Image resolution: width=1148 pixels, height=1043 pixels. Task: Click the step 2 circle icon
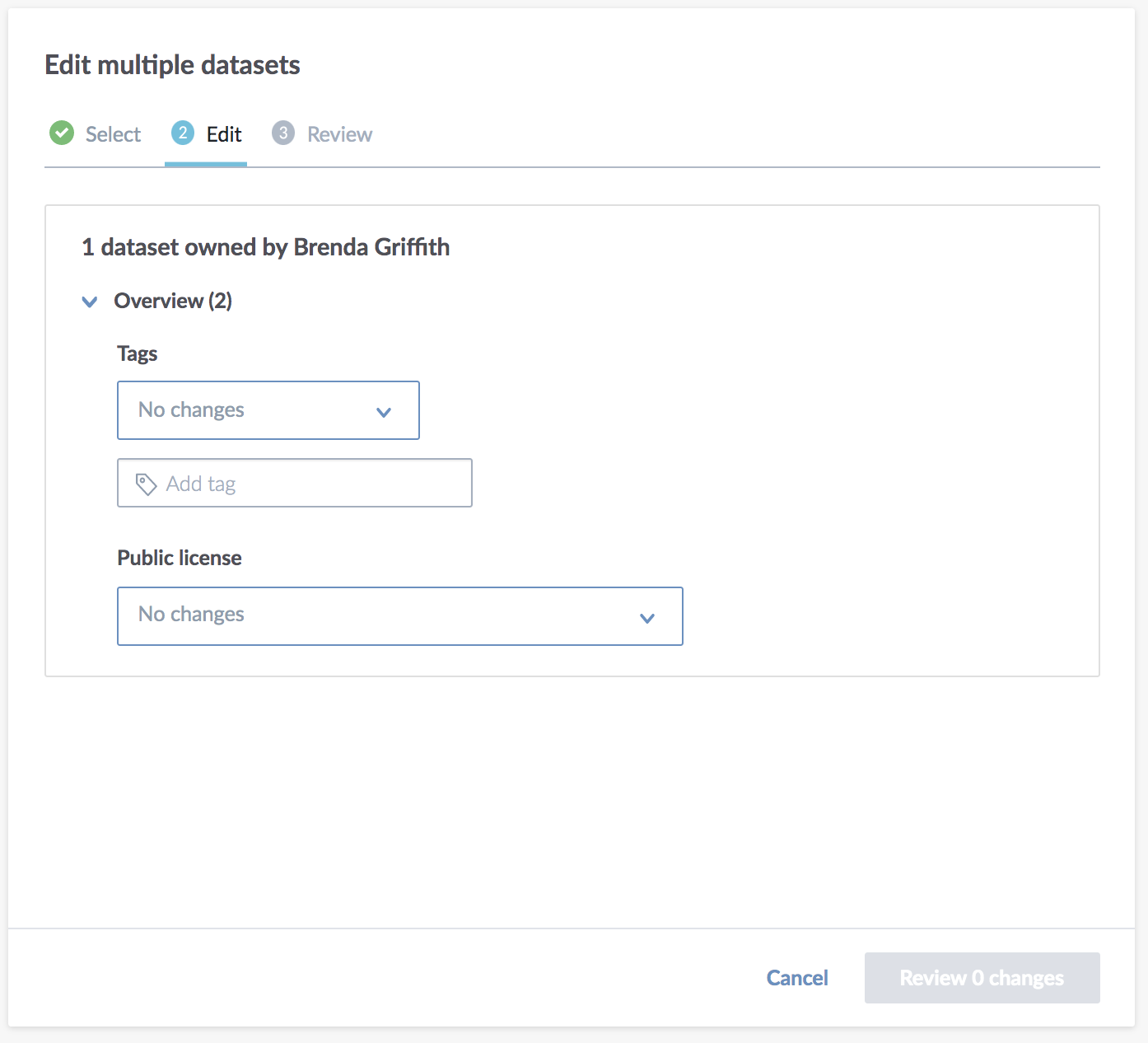[x=183, y=133]
